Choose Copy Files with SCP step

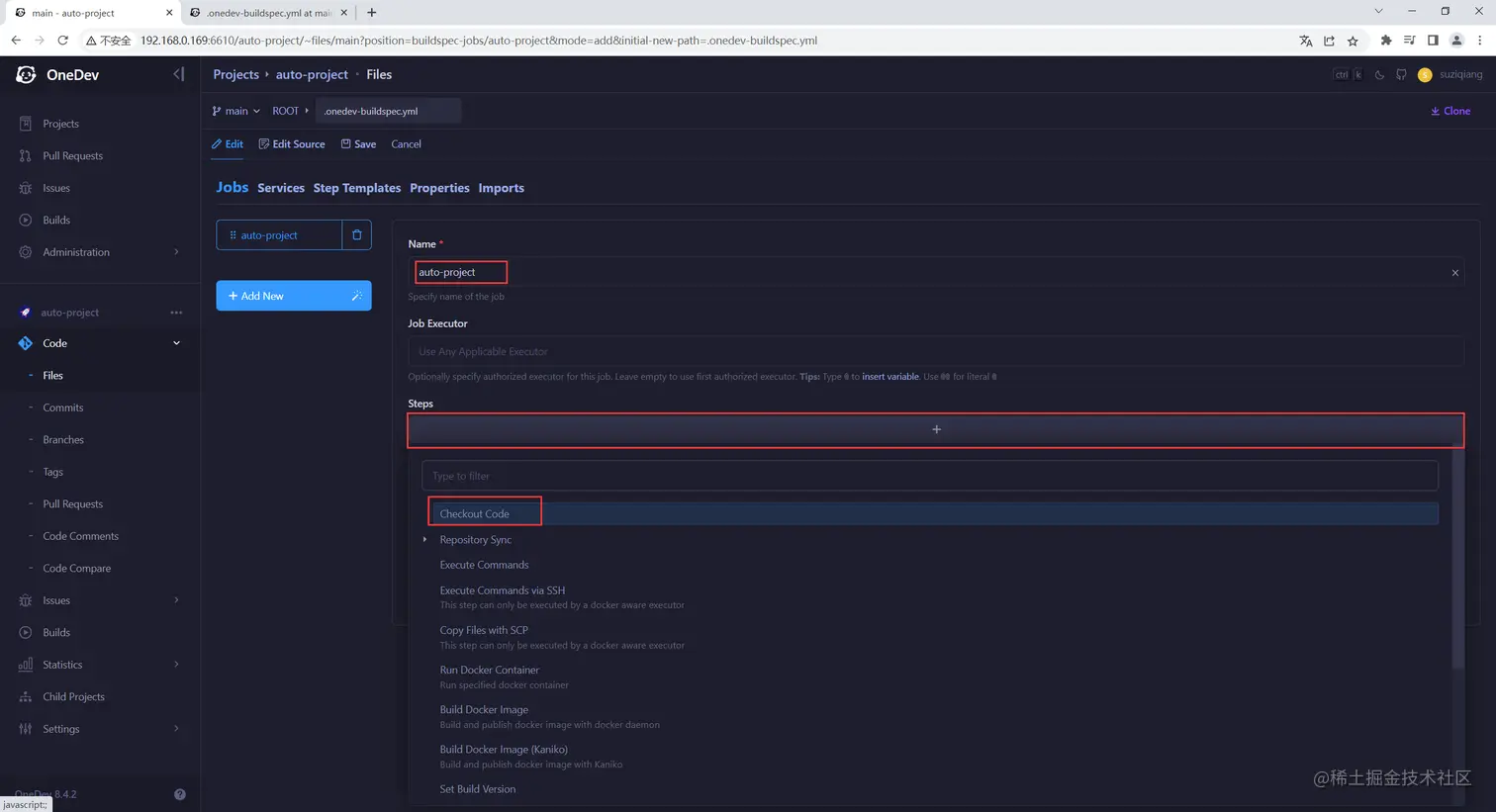coord(484,630)
